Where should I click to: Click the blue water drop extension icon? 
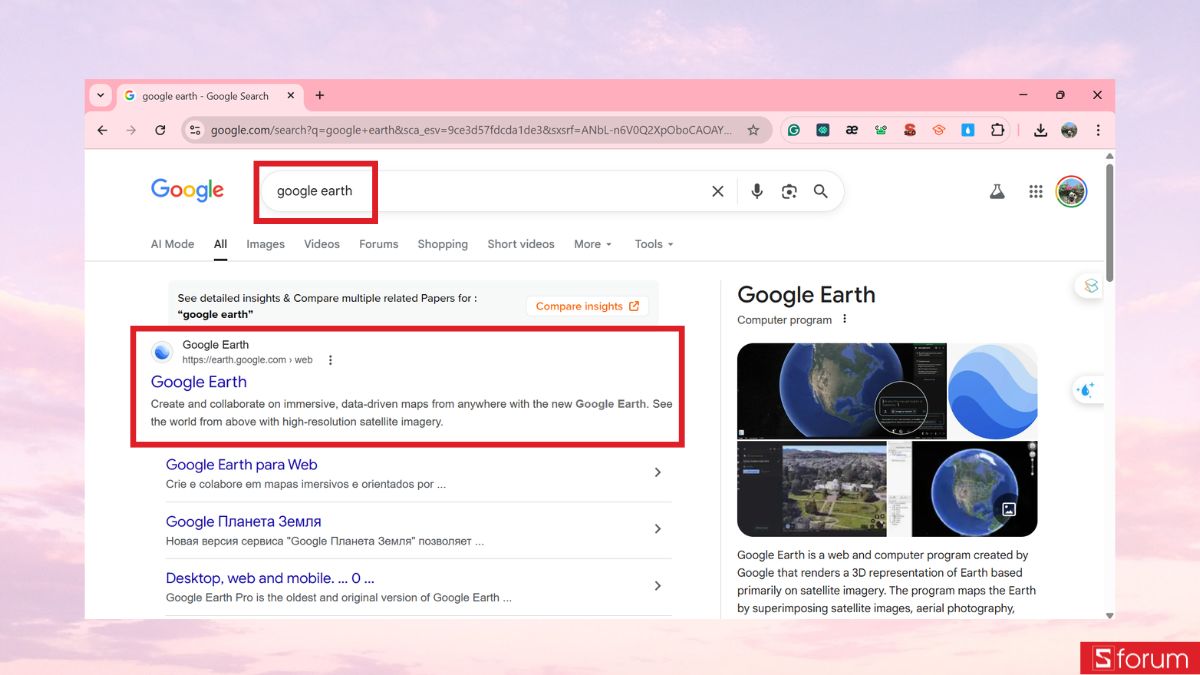[967, 130]
